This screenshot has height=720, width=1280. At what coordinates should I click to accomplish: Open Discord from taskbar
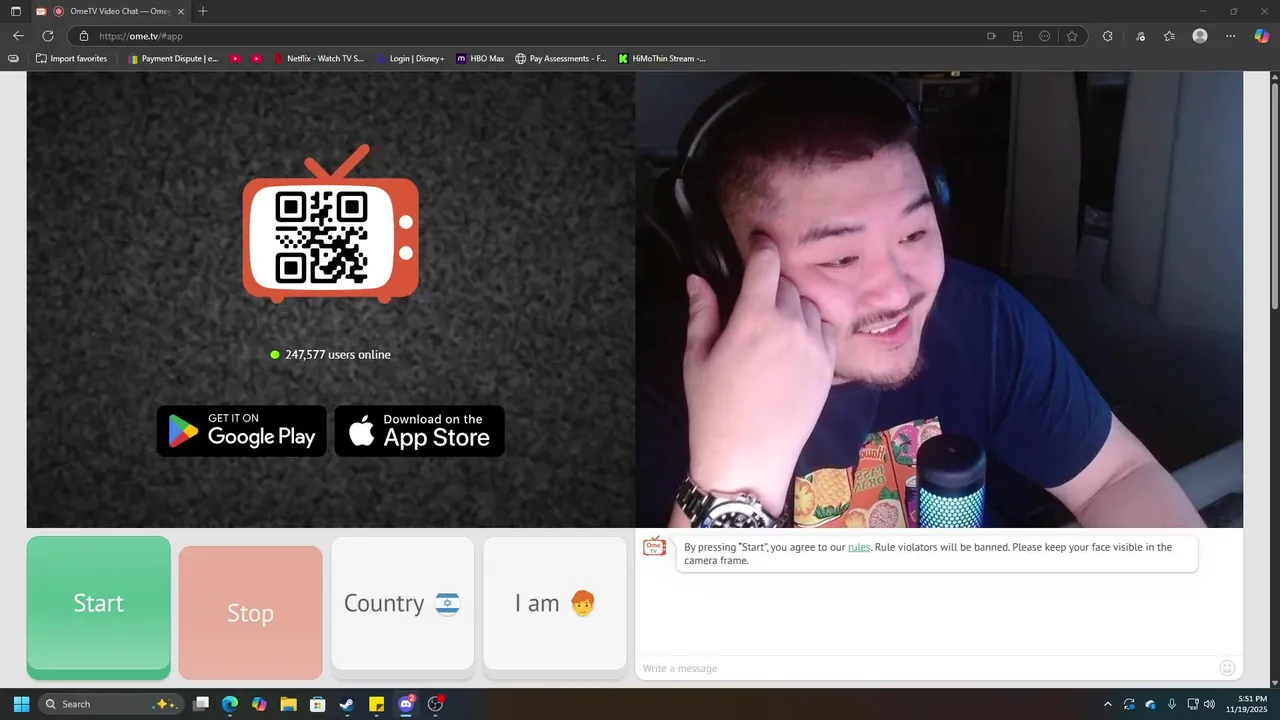(x=406, y=704)
